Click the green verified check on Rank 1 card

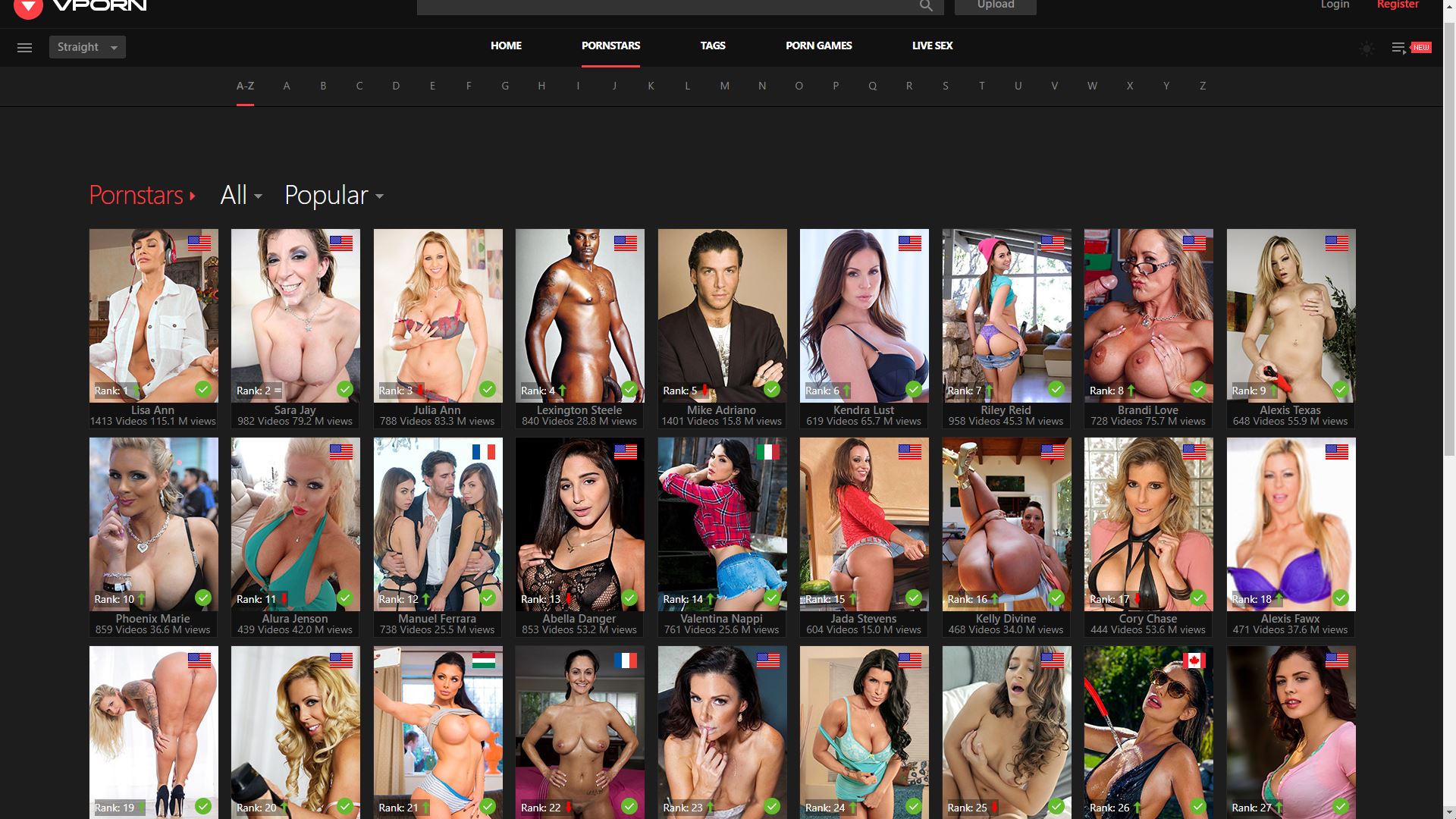pos(203,389)
